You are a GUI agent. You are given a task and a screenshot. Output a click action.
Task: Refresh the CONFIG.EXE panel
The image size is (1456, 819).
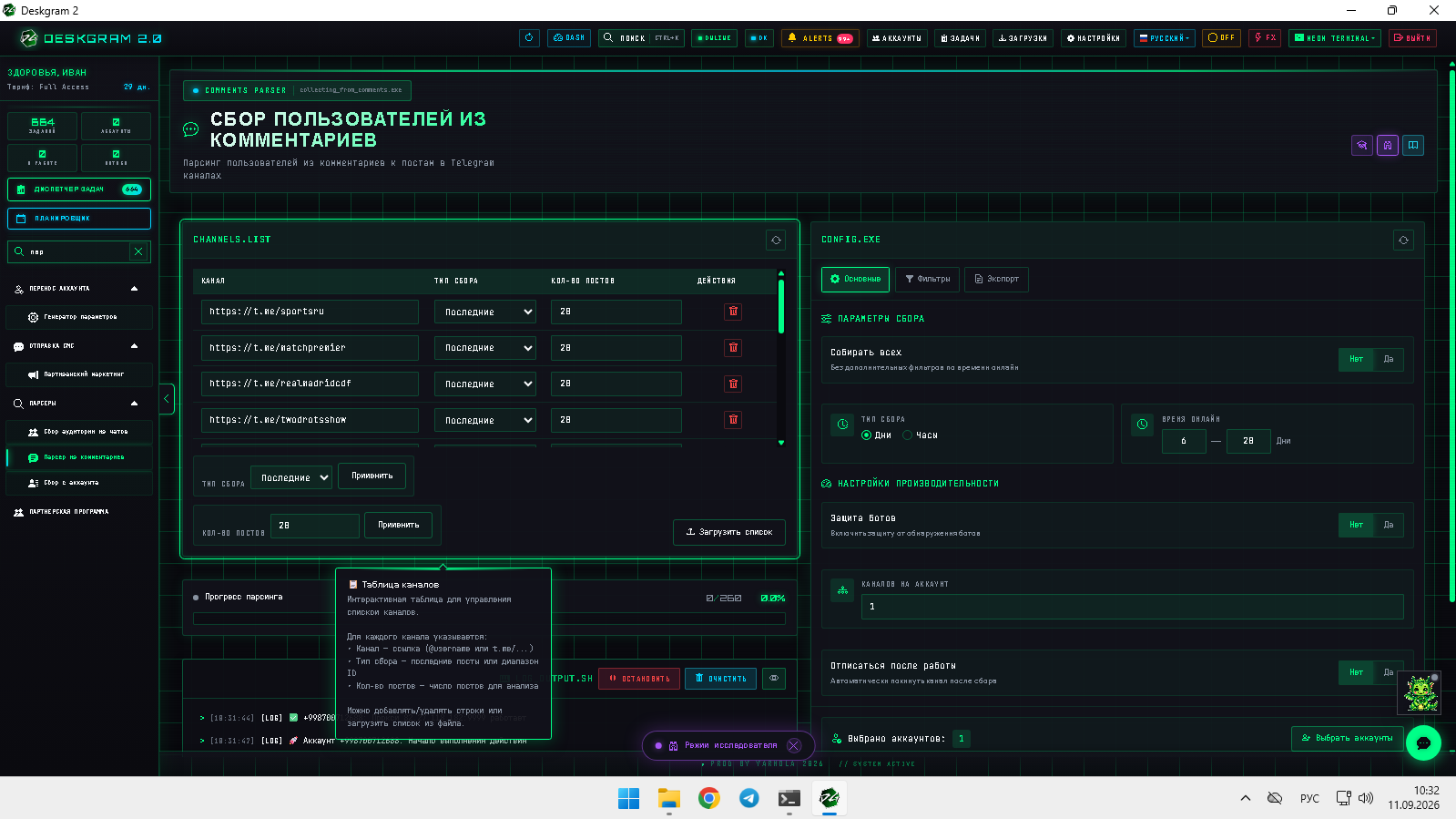coord(1403,241)
